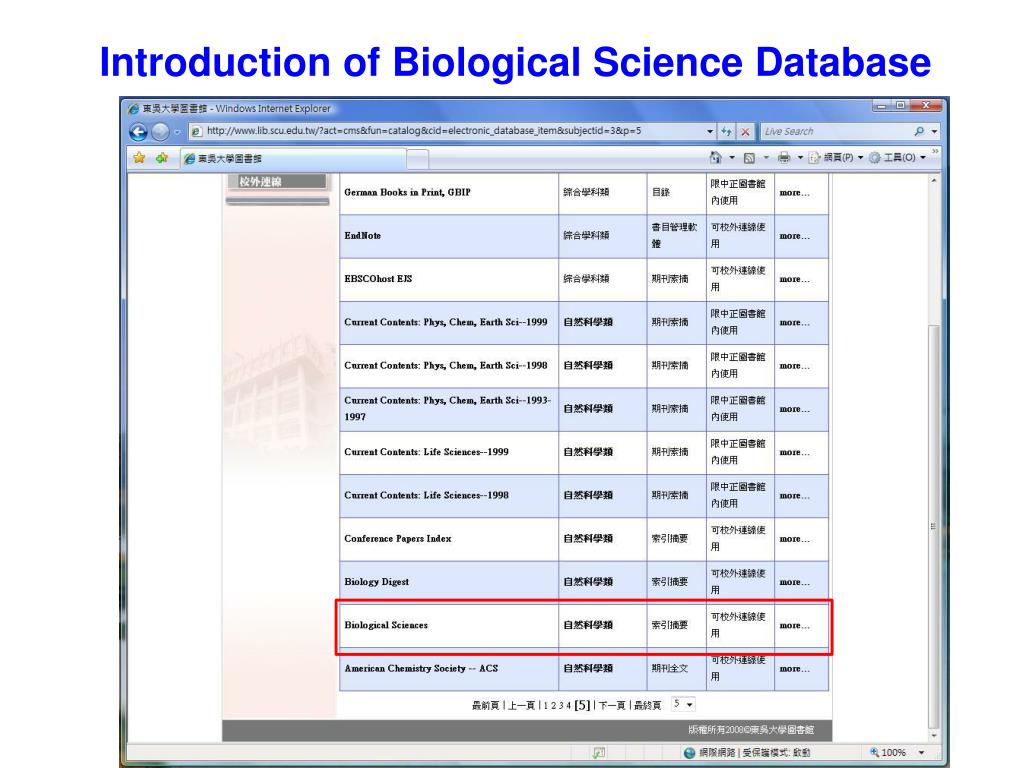Open search provider options dropdown arrow
Screen dimensions: 1024x768
[935, 131]
